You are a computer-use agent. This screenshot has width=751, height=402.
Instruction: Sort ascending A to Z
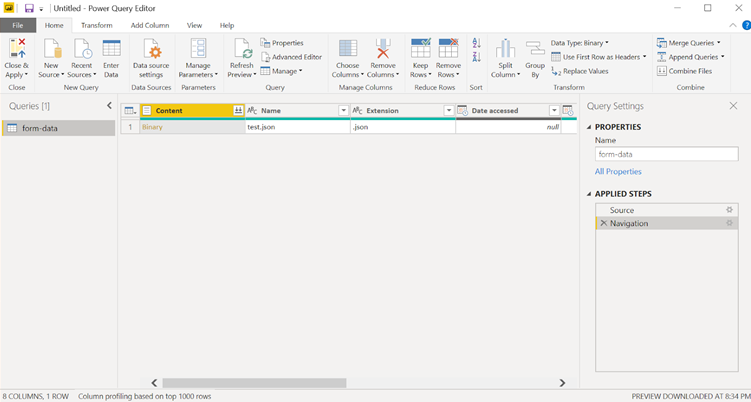477,43
